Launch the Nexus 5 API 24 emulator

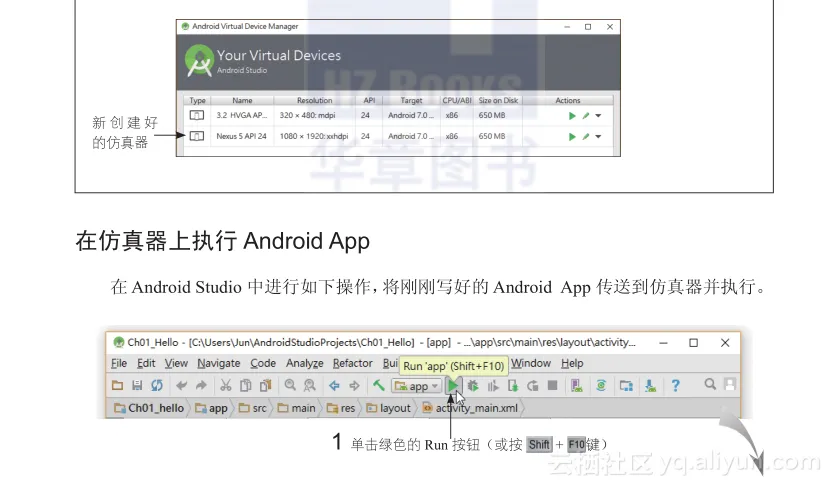pyautogui.click(x=572, y=136)
